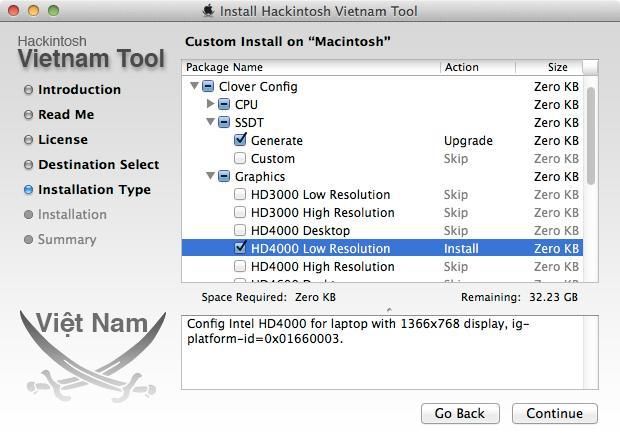620x440 pixels.
Task: Select the "Clover Config" row label
Action: click(x=258, y=87)
